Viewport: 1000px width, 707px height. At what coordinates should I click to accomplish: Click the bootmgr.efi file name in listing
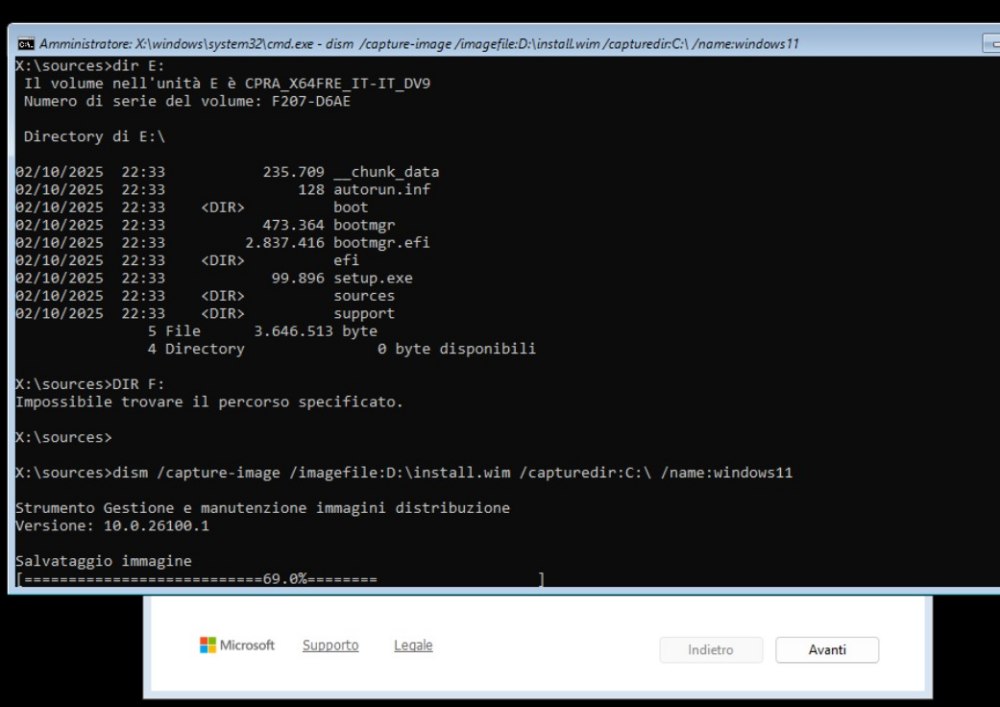381,242
